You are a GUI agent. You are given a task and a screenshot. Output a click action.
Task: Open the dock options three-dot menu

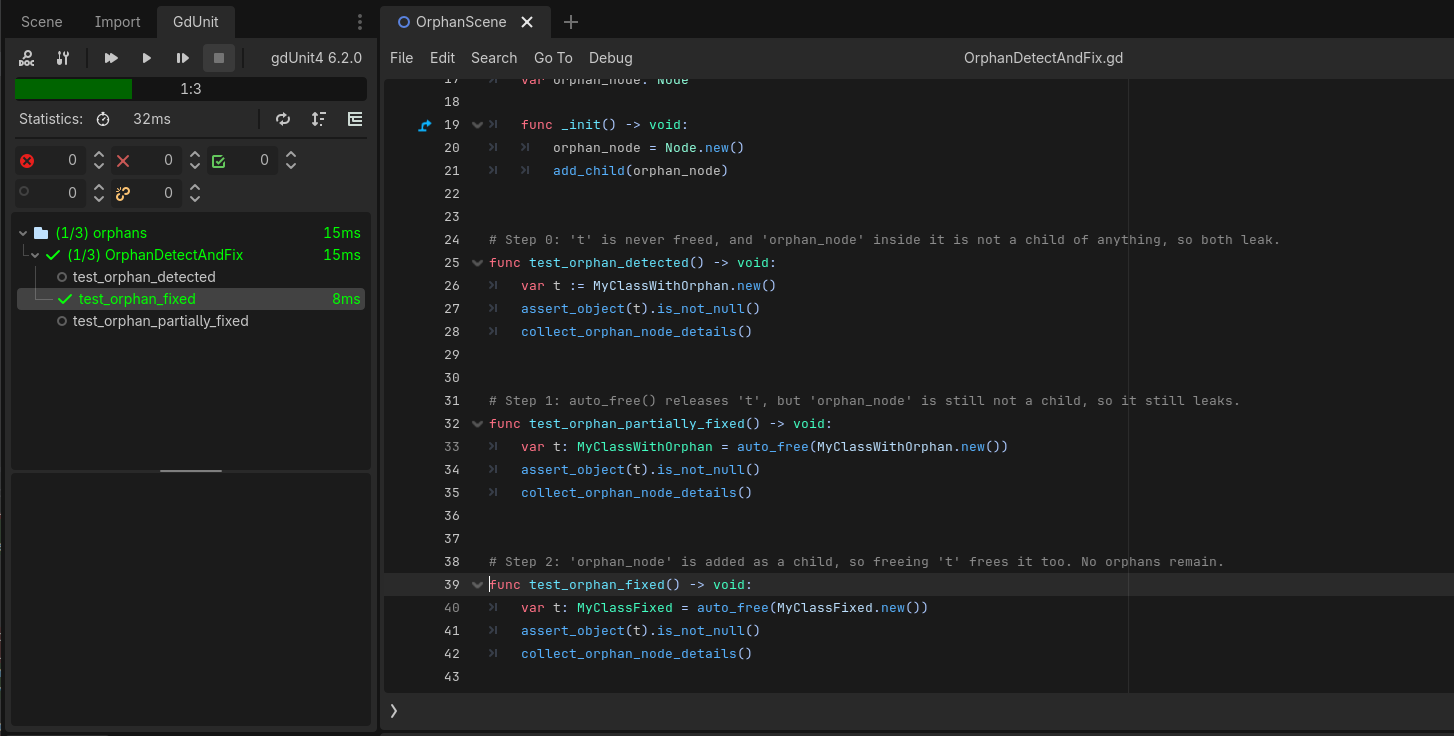pos(360,22)
